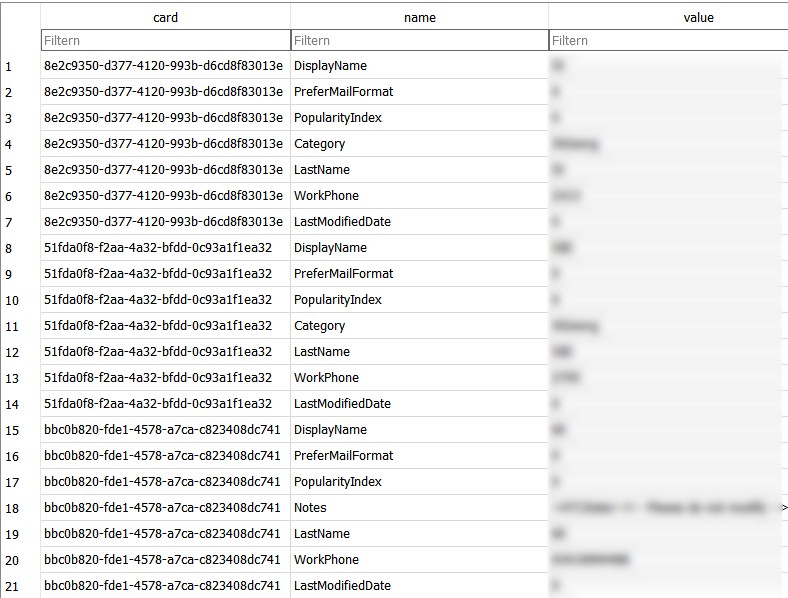Image resolution: width=788 pixels, height=598 pixels.
Task: Click WorkPhone cell in row 13
Action: click(419, 377)
